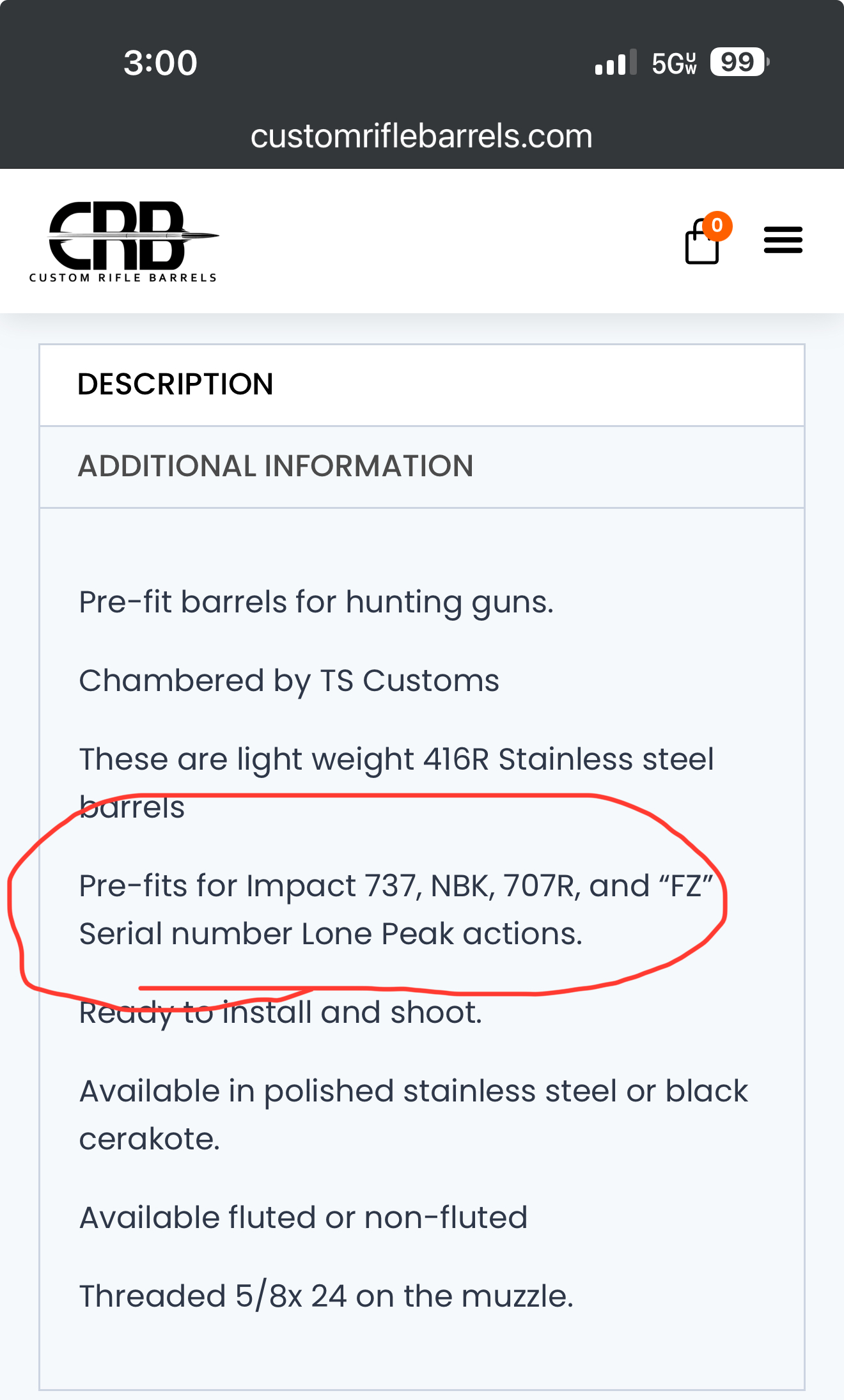Click the "Threaded 5/8x 24 on the muzzle" line

[326, 1296]
